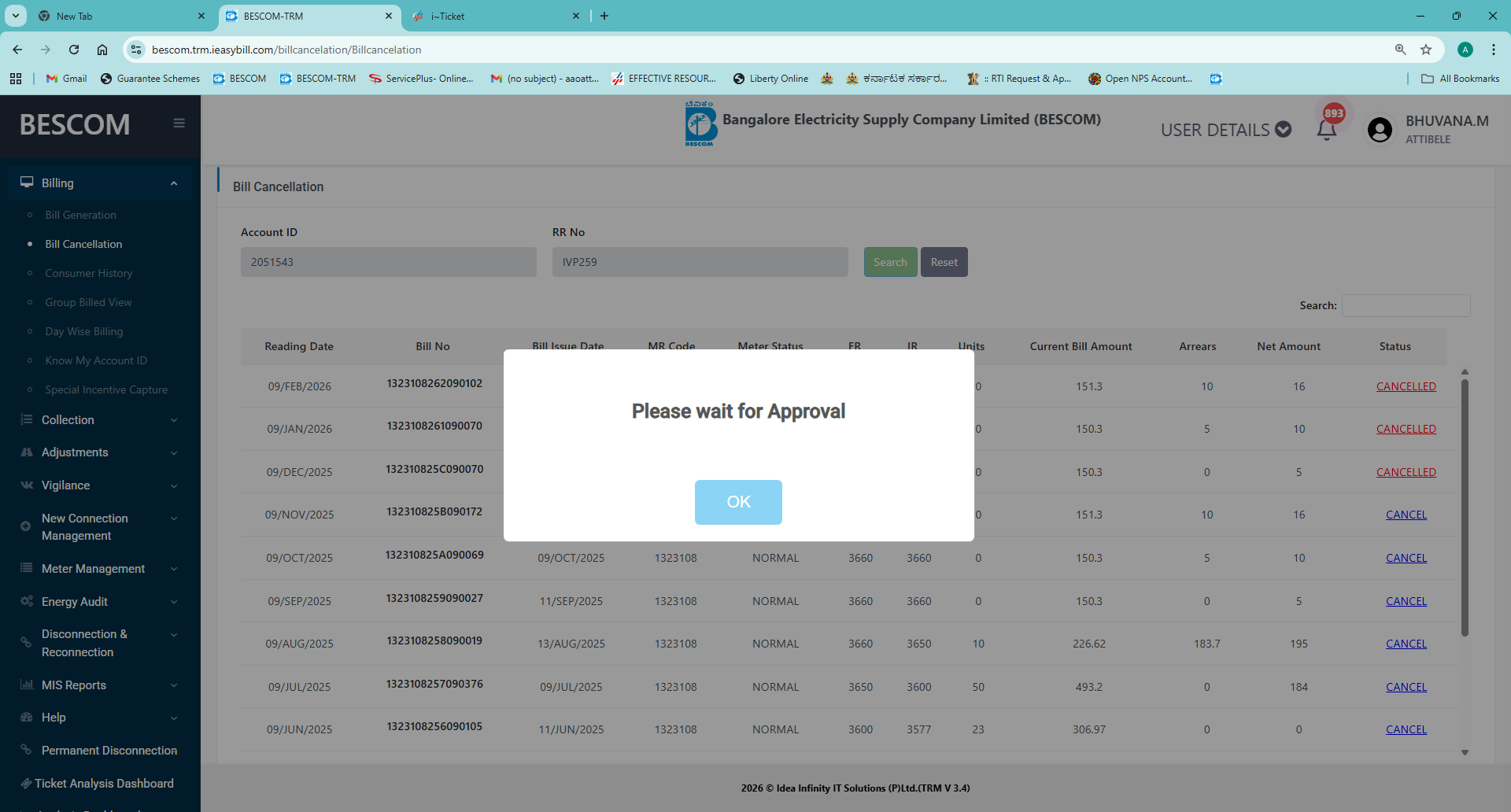This screenshot has width=1511, height=812.
Task: Expand the Vigilance menu
Action: coord(100,485)
